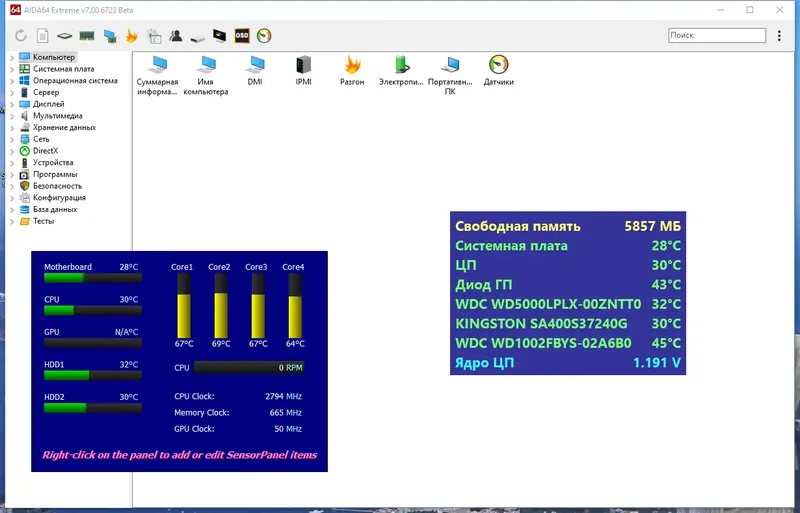The height and width of the screenshot is (513, 800).
Task: Expand the Компьютер tree node arrow
Action: pos(12,57)
